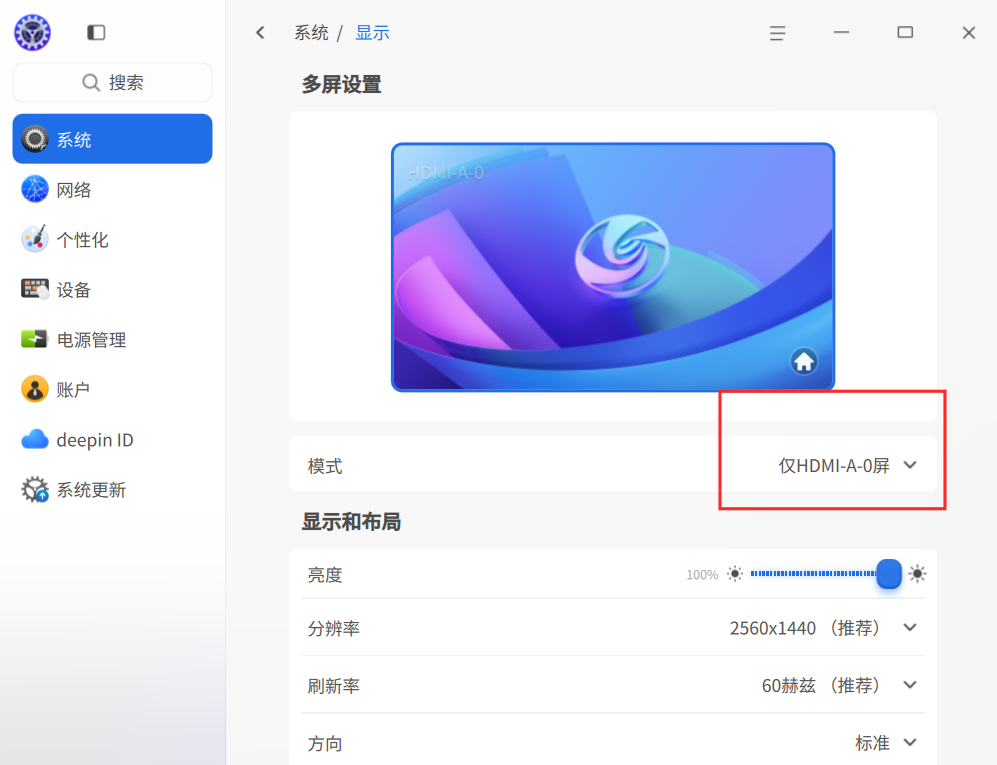
Task: Click the home icon on the monitor preview
Action: click(804, 361)
